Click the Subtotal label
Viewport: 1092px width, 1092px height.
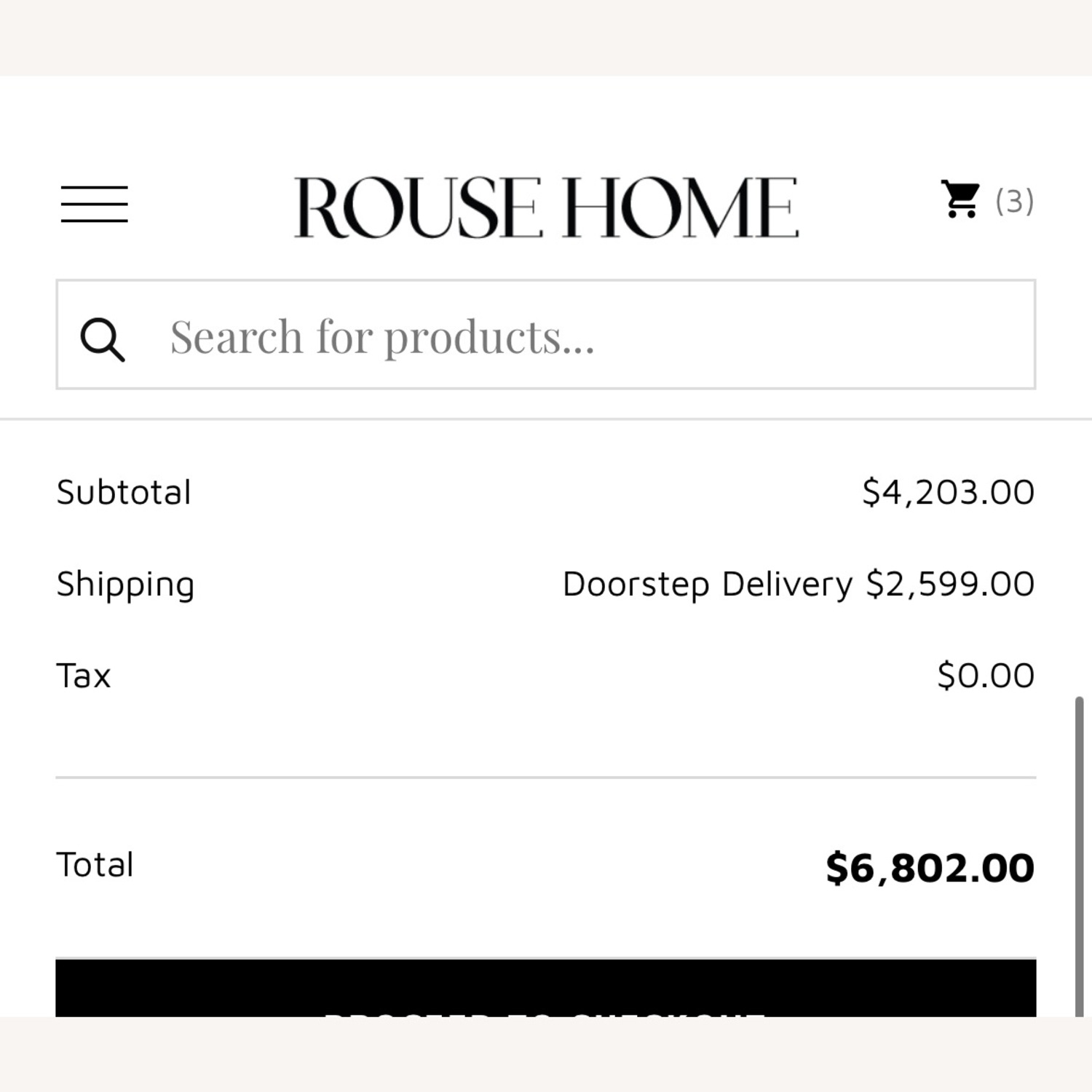[124, 493]
